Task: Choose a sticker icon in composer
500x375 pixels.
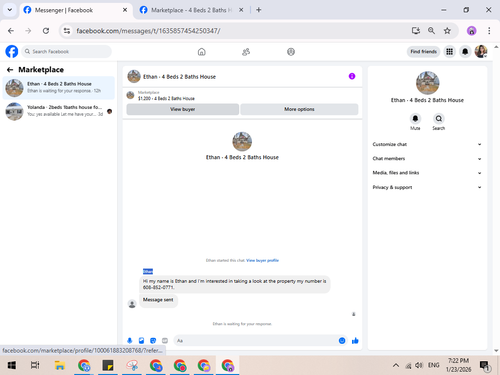Action: 153,340
